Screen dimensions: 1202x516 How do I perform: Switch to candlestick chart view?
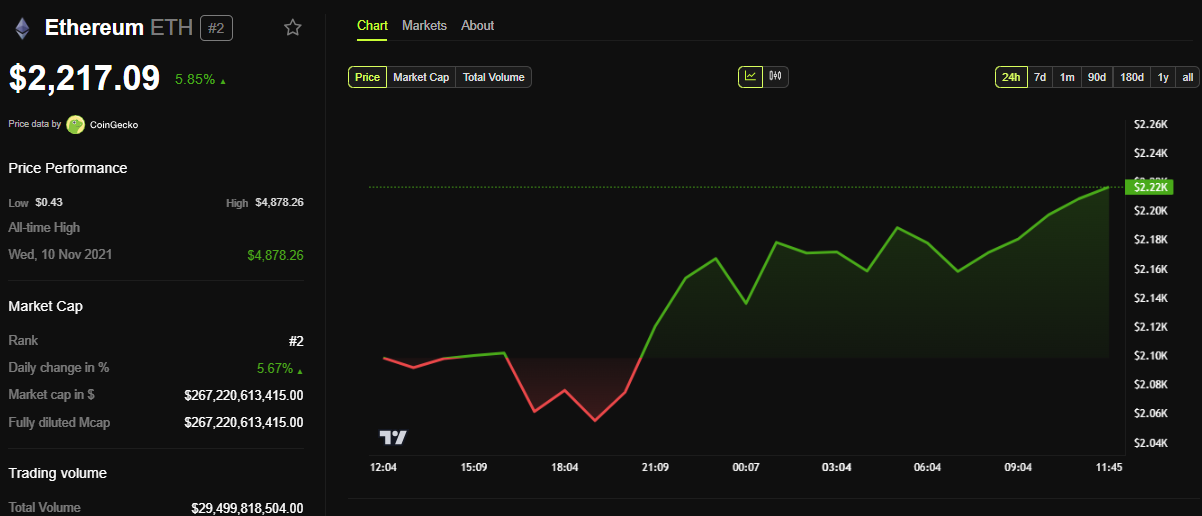pyautogui.click(x=776, y=76)
